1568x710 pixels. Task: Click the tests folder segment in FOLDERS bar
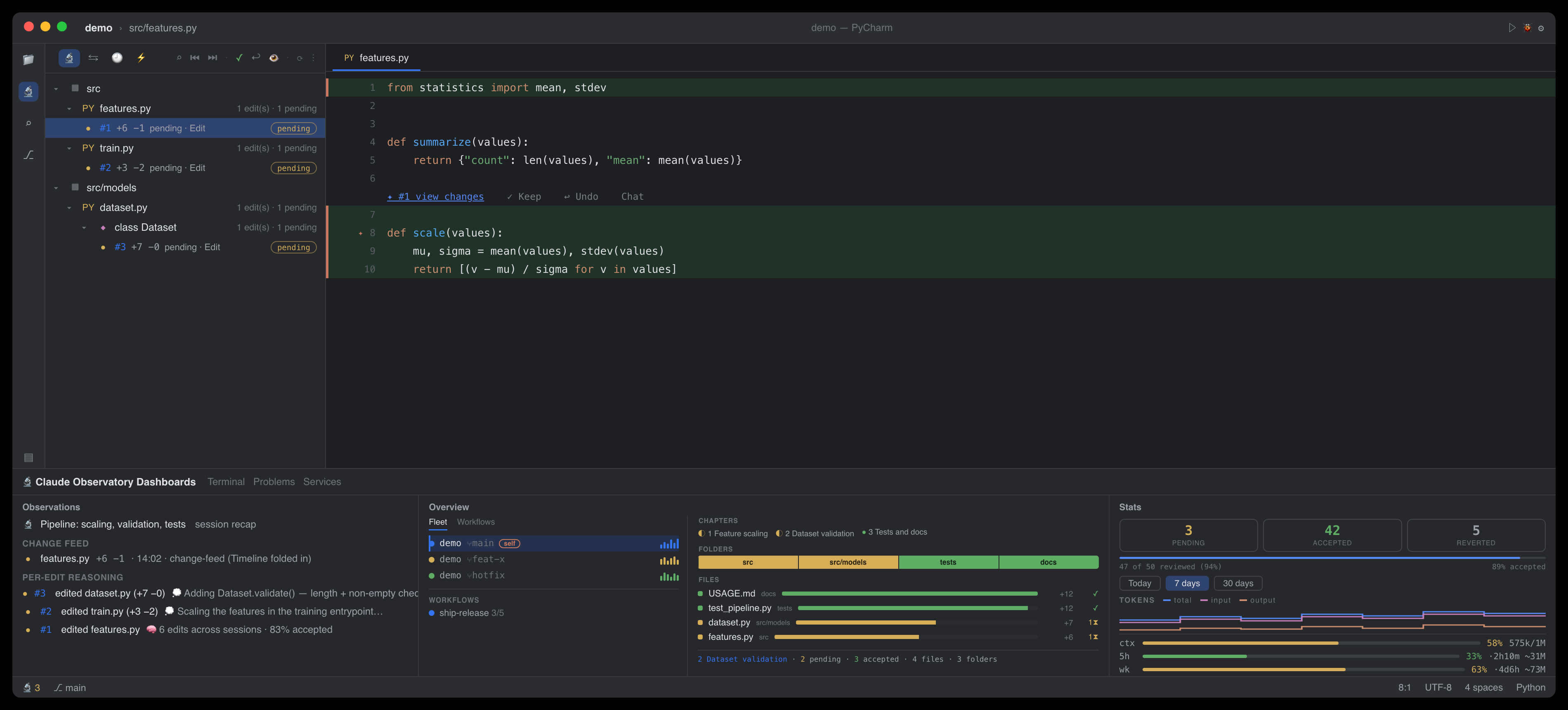[948, 562]
